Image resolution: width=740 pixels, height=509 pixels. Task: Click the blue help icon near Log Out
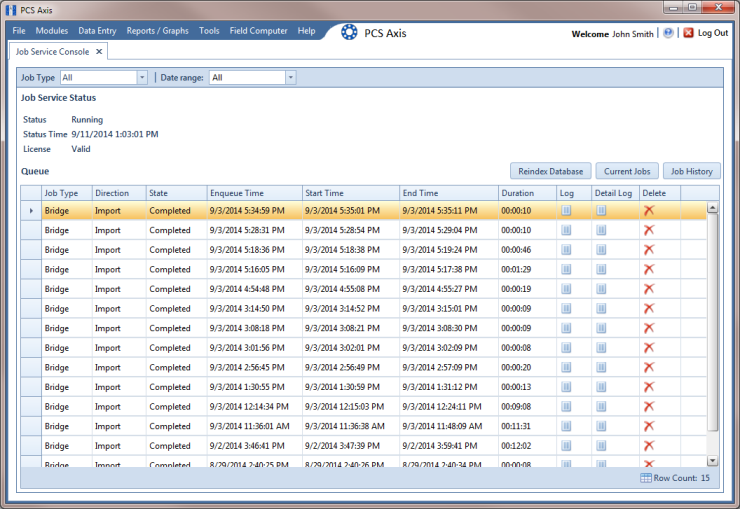[668, 33]
